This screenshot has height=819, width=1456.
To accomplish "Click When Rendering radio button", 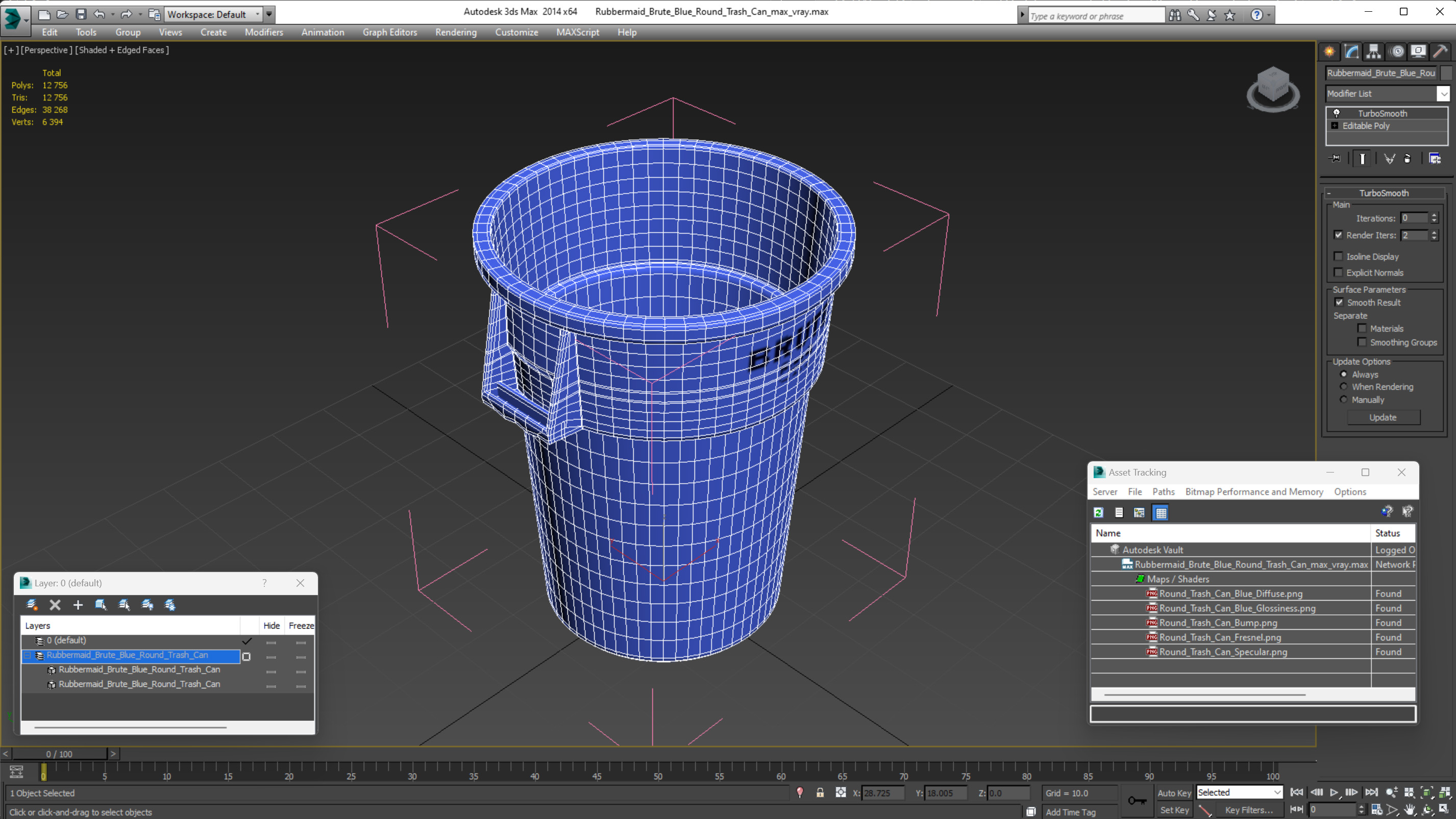I will coord(1343,387).
